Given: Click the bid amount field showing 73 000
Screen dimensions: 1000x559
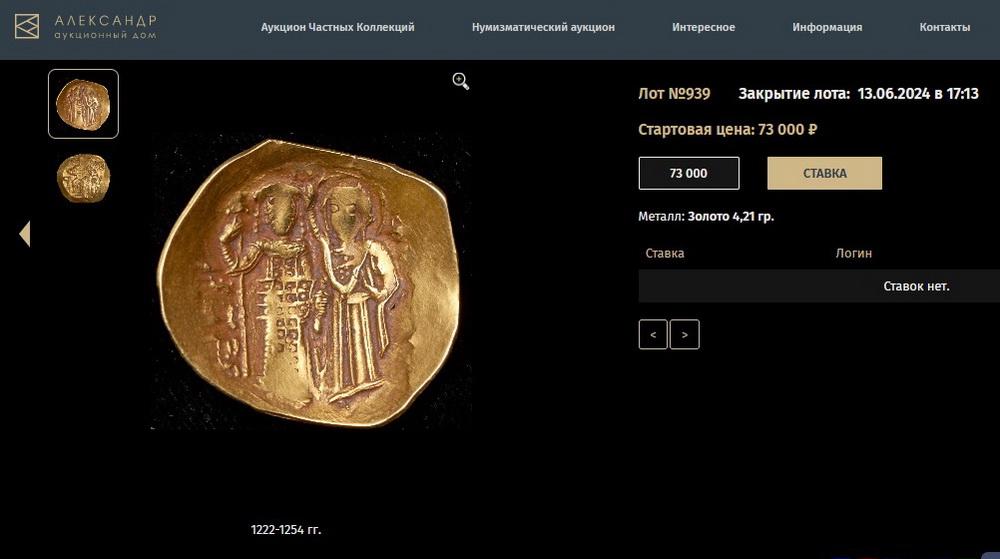Looking at the screenshot, I should tap(689, 173).
